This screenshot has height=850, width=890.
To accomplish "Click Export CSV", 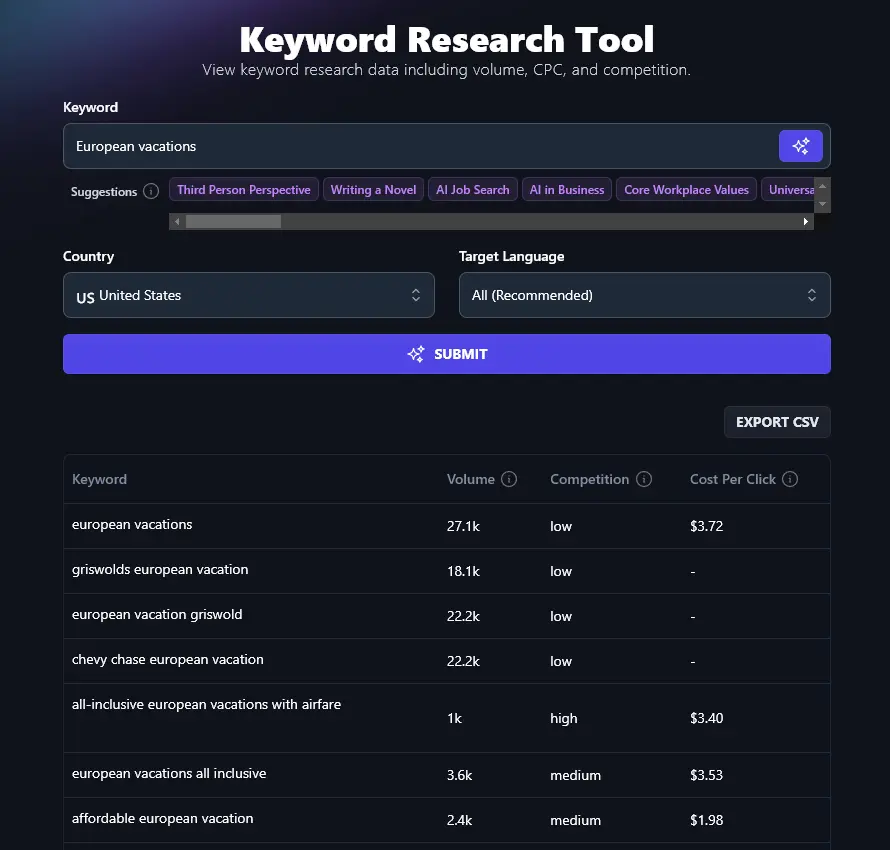I will [x=777, y=421].
